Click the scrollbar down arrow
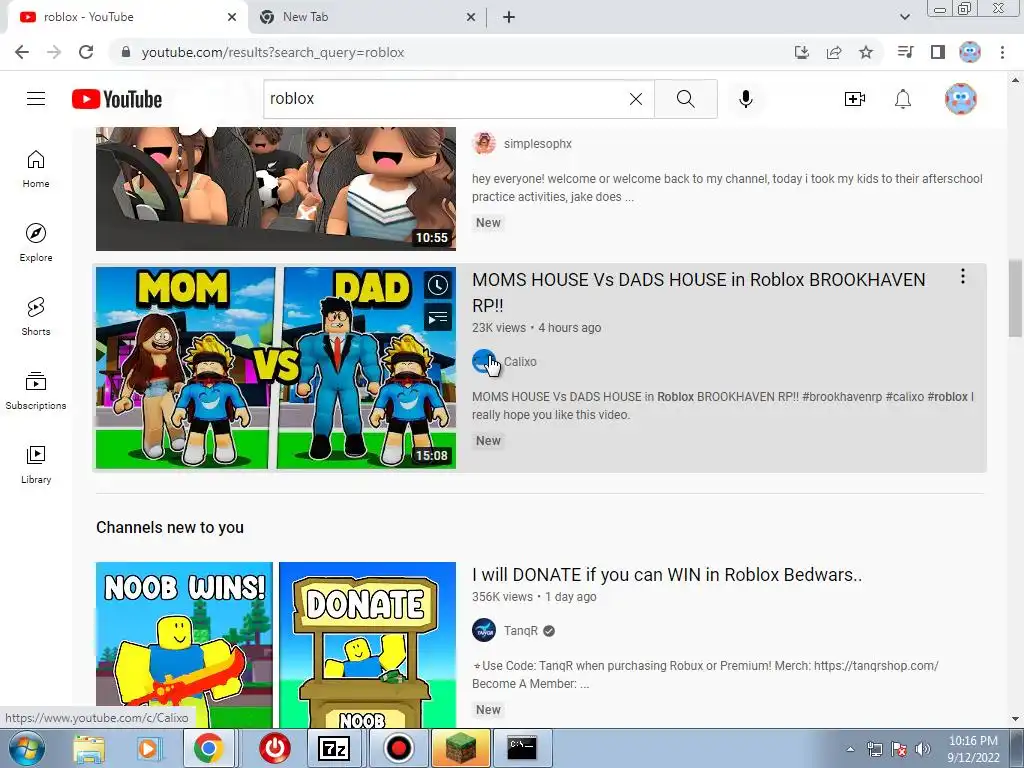 pyautogui.click(x=1015, y=719)
